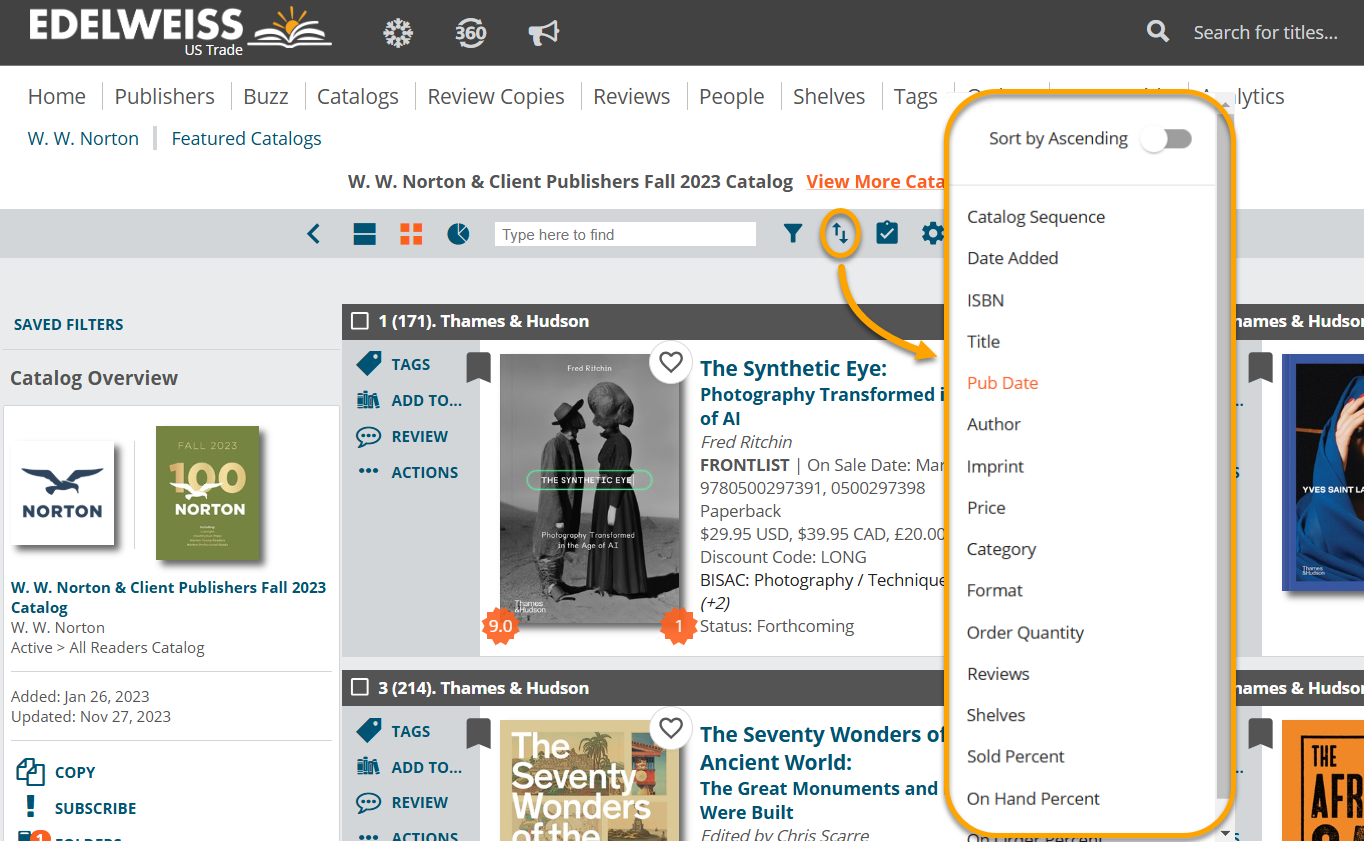Click the sort arrows icon in toolbar
The height and width of the screenshot is (842, 1364).
[x=840, y=234]
